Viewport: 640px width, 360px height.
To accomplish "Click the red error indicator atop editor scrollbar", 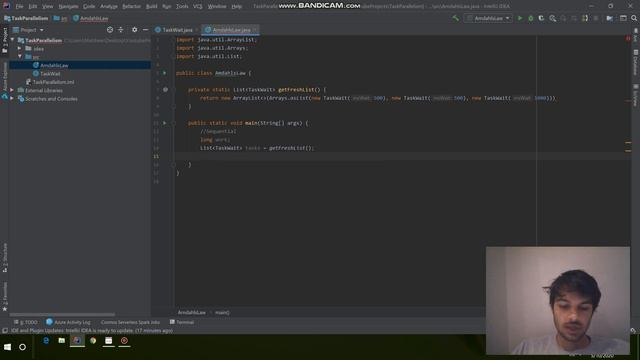I will click(x=628, y=38).
